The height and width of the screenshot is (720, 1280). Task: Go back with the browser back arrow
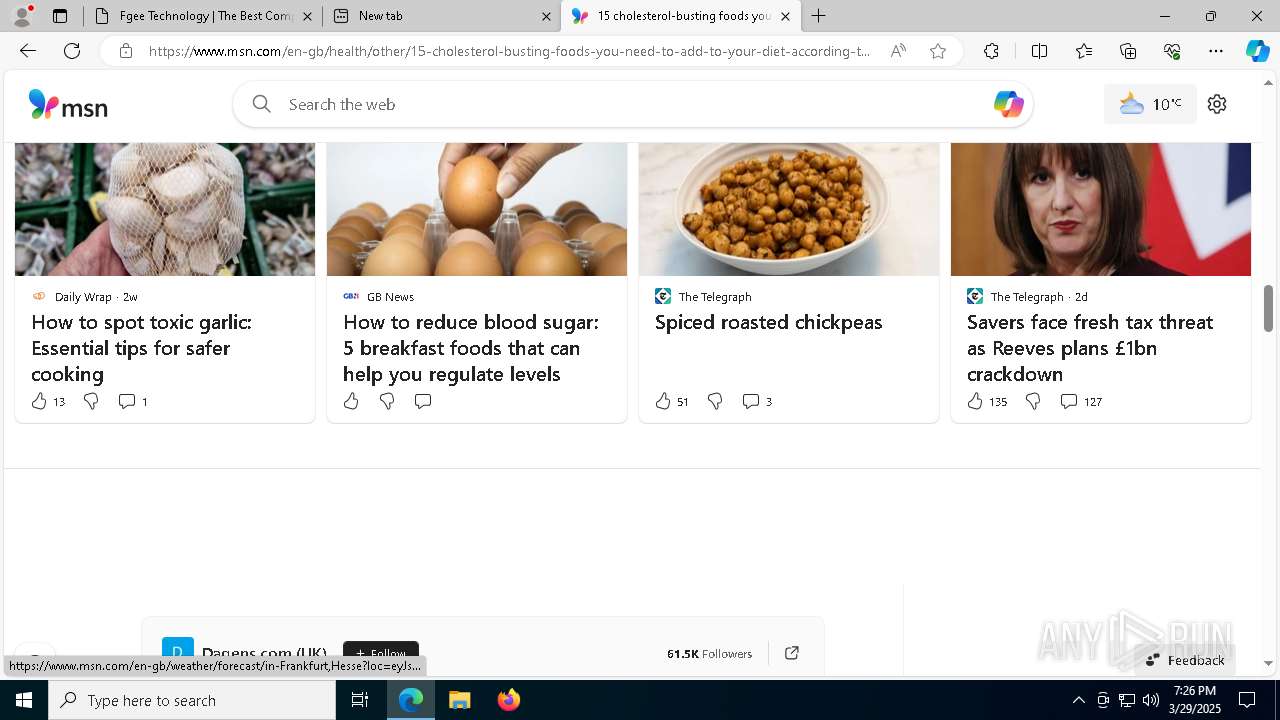pos(28,51)
